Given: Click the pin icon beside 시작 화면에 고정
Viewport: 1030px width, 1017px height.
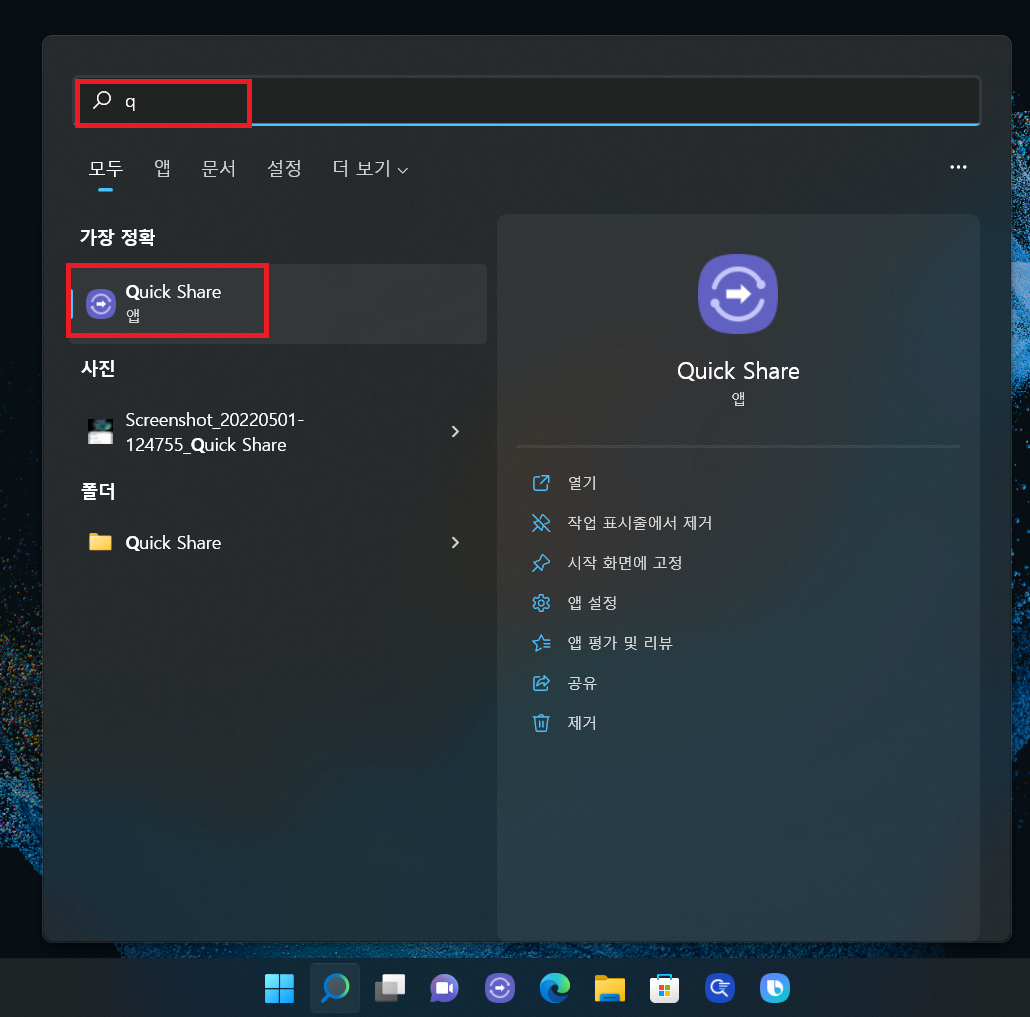Looking at the screenshot, I should click(x=541, y=563).
